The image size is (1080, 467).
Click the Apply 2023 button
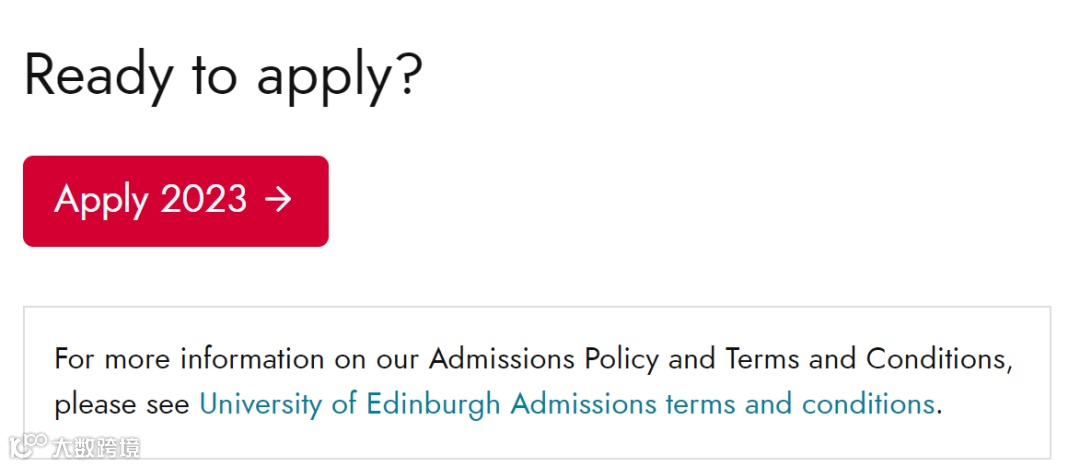tap(175, 201)
